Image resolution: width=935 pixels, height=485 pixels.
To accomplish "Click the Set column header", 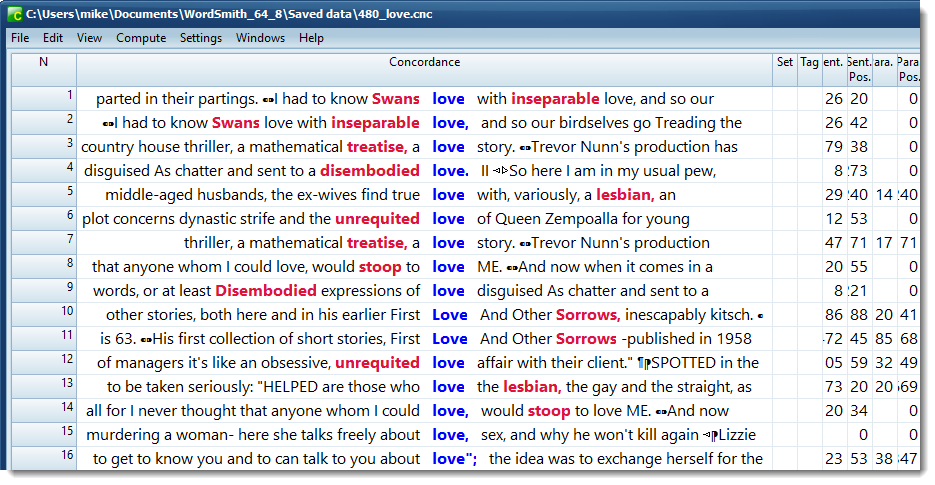I will [785, 69].
